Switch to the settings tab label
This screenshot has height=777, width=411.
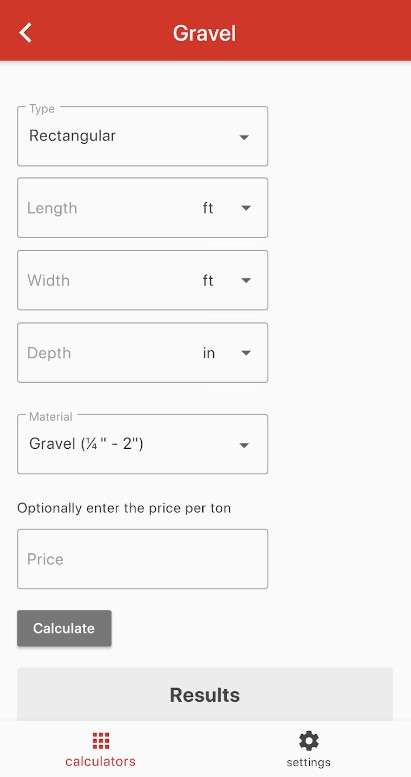point(308,762)
